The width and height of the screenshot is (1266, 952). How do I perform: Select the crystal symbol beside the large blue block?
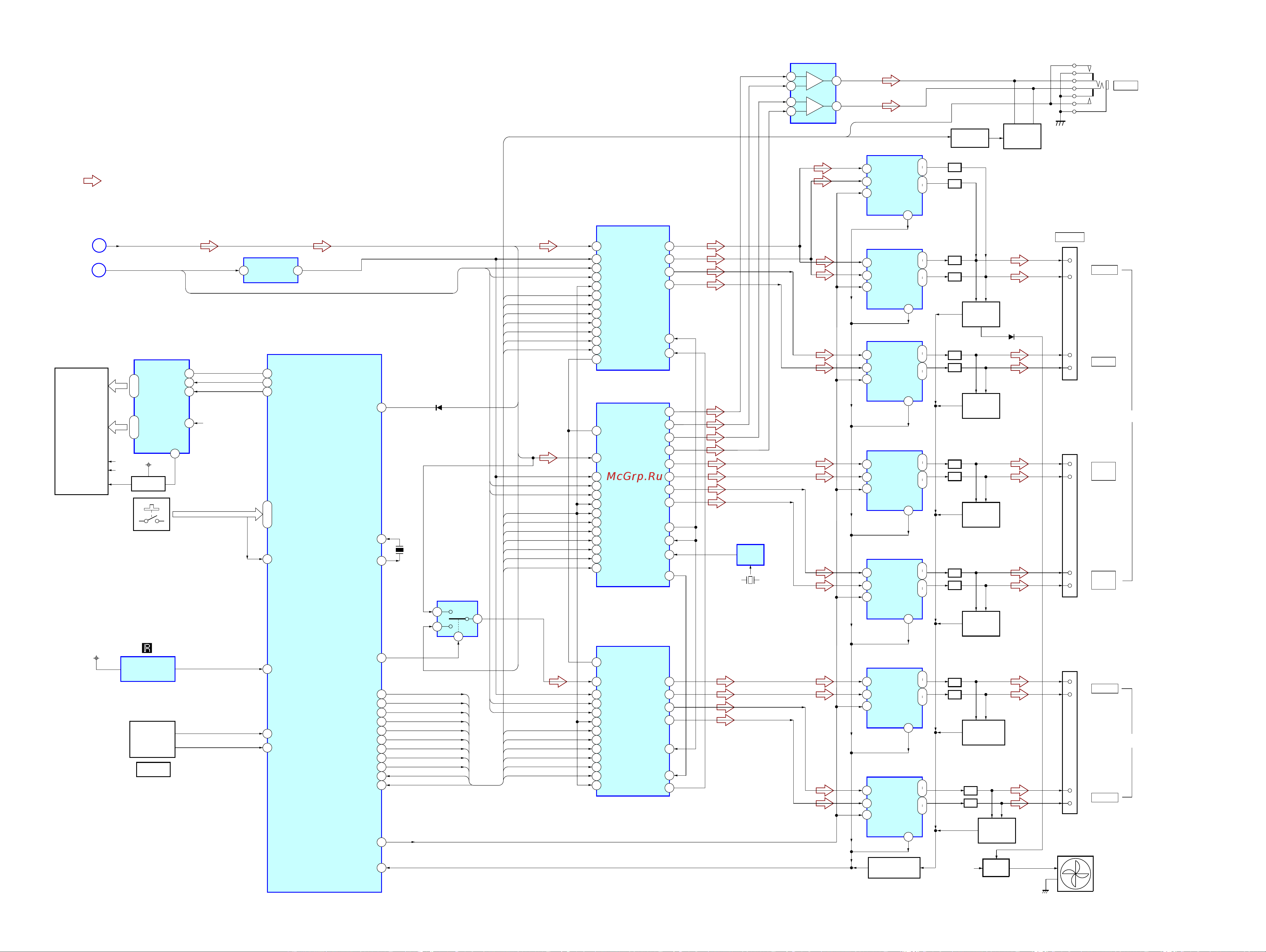click(x=399, y=550)
